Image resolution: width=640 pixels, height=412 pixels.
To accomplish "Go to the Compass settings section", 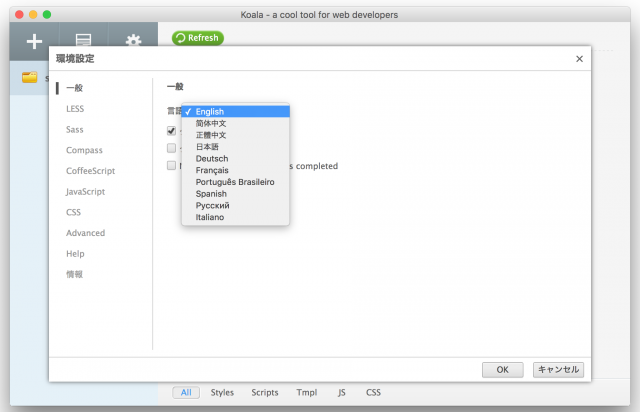I will point(84,150).
